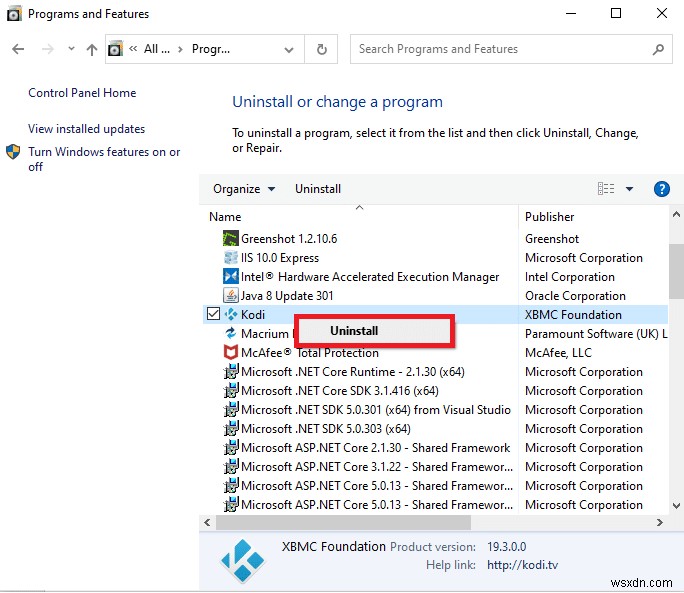Click the change view icon in the toolbar
This screenshot has height=593, width=684.
pos(606,189)
